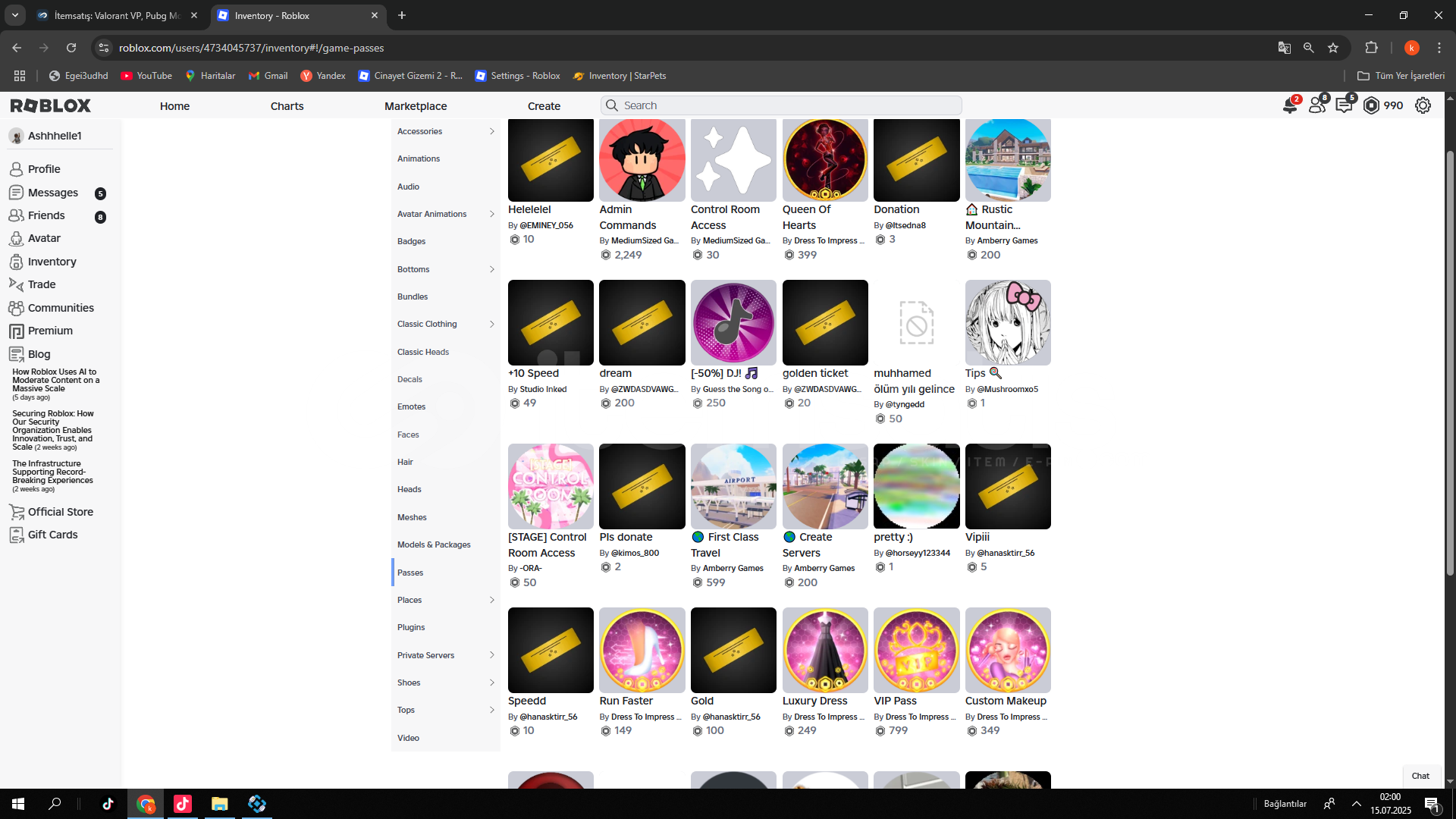Screen dimensions: 1456x819
Task: Click the Roblox logo
Action: tap(50, 105)
